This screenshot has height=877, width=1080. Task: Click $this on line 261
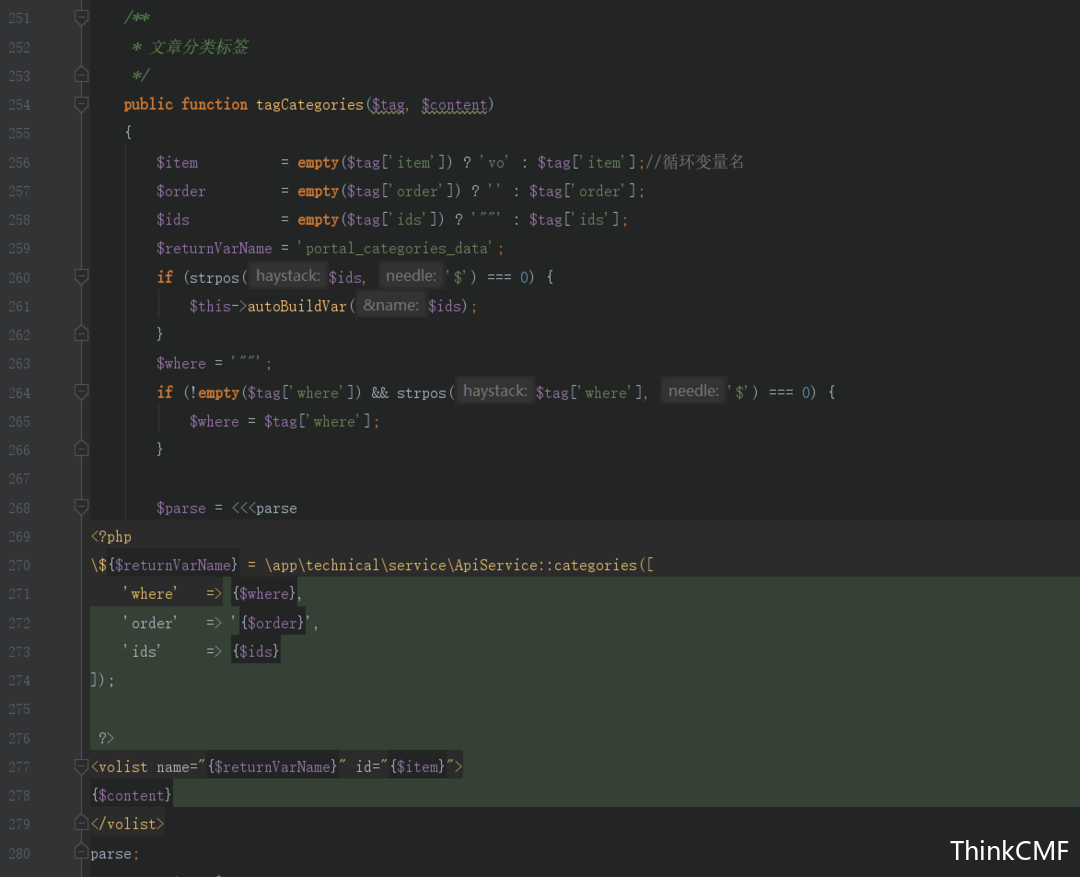pos(210,307)
